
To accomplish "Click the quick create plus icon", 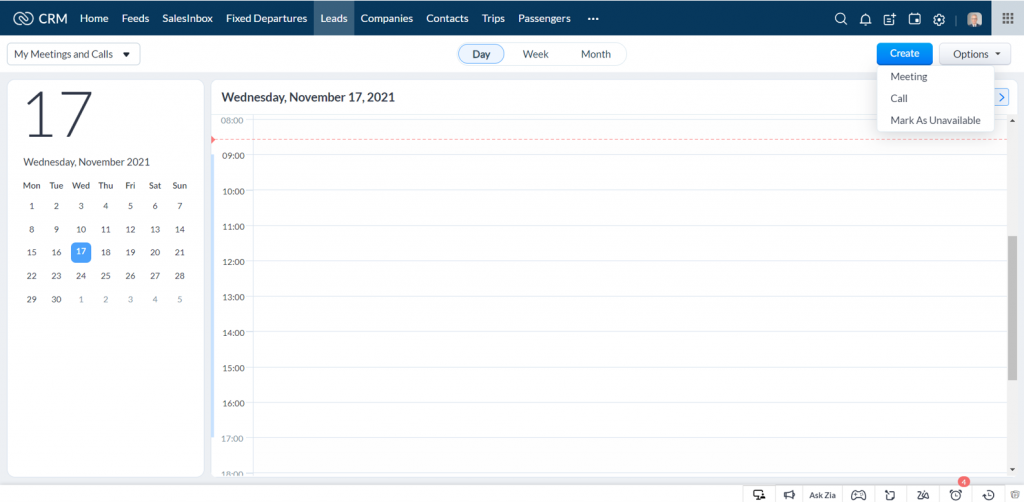I will [889, 19].
